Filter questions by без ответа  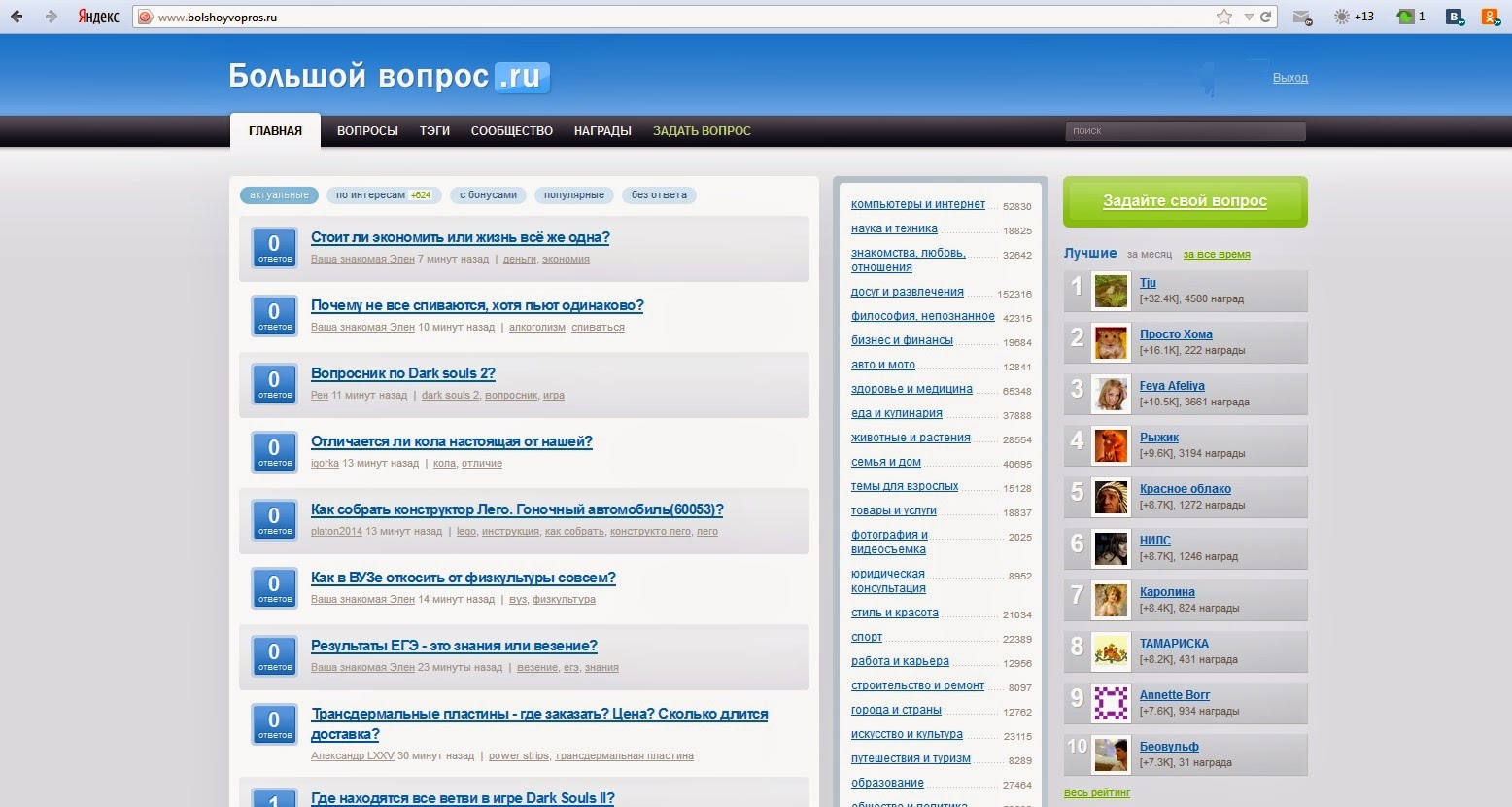pyautogui.click(x=658, y=194)
